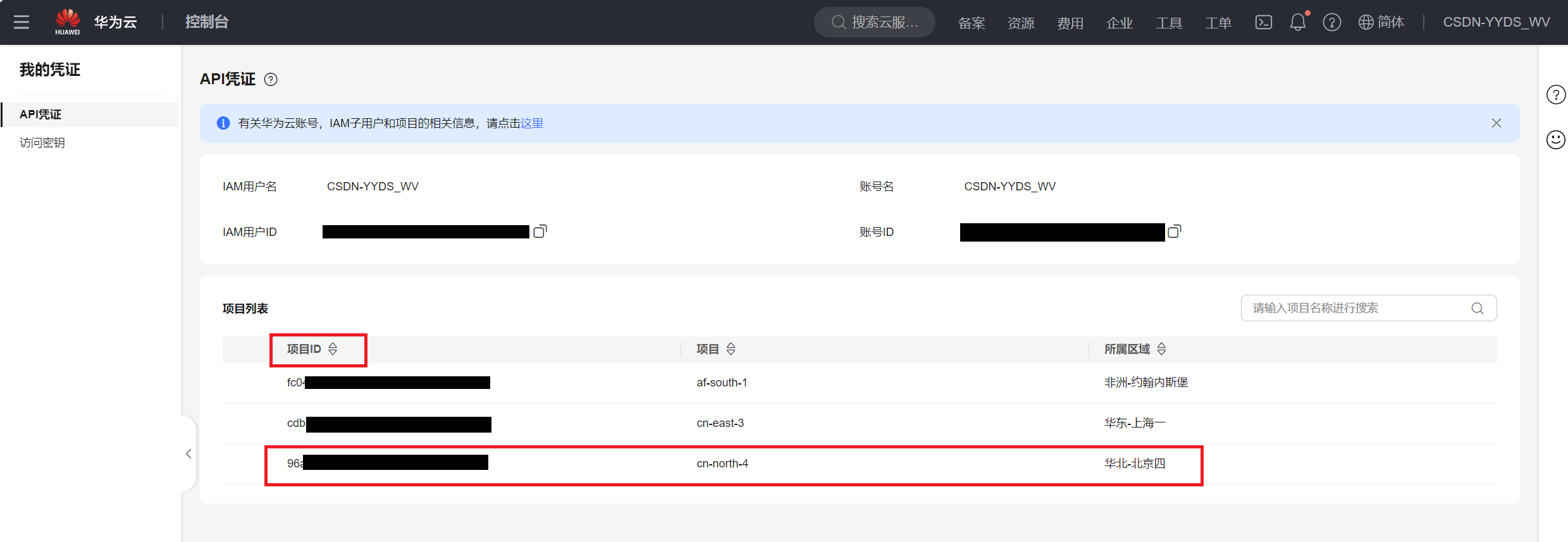Open the 工具 menu
Viewport: 1568px width, 542px height.
click(1169, 23)
